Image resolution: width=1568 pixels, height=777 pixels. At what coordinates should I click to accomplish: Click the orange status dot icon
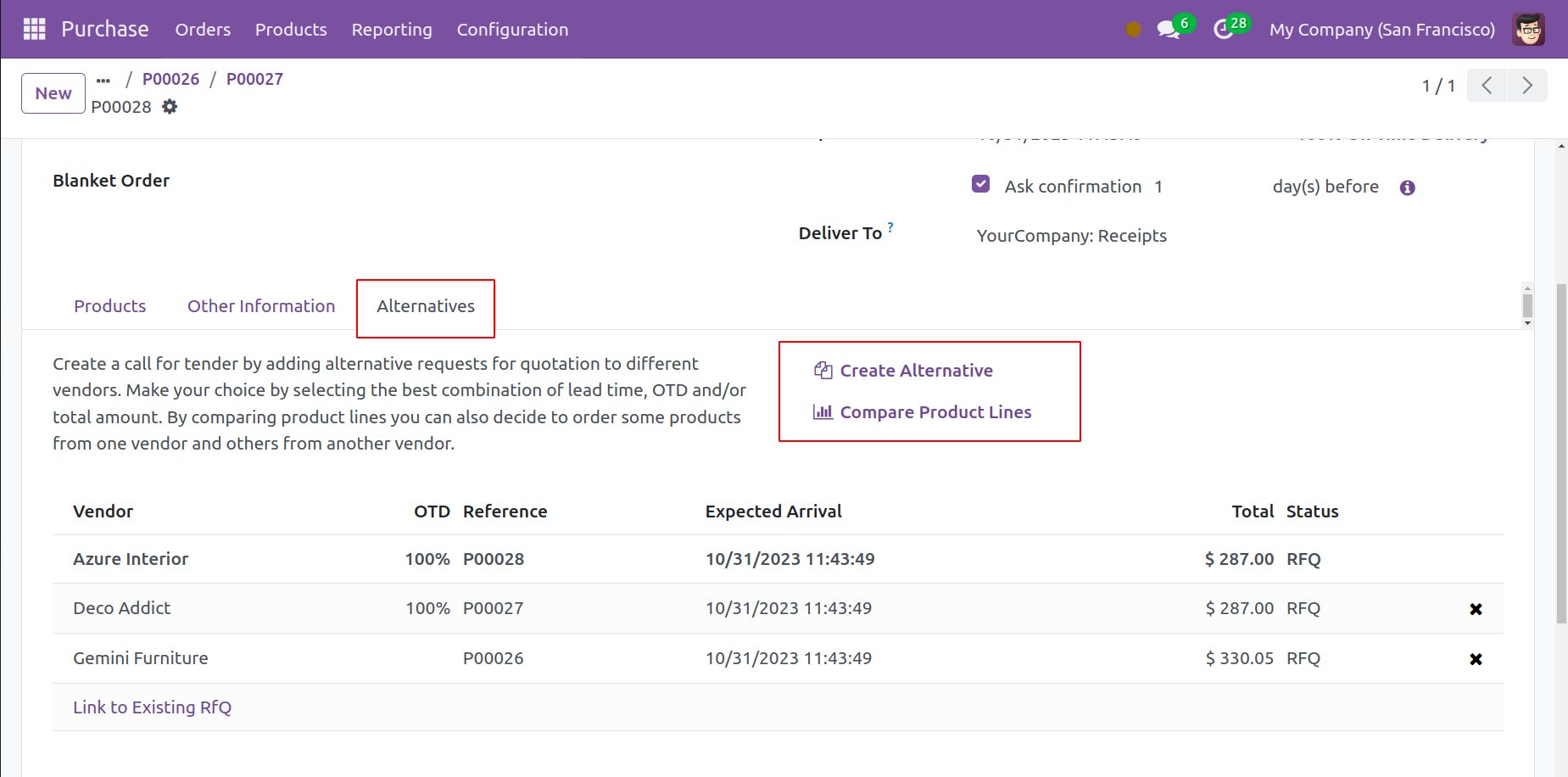tap(1133, 30)
